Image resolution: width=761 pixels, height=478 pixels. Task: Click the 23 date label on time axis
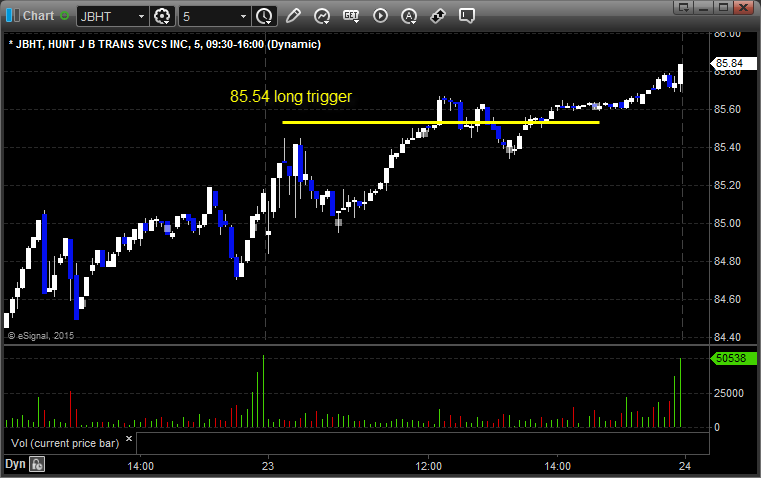(268, 466)
